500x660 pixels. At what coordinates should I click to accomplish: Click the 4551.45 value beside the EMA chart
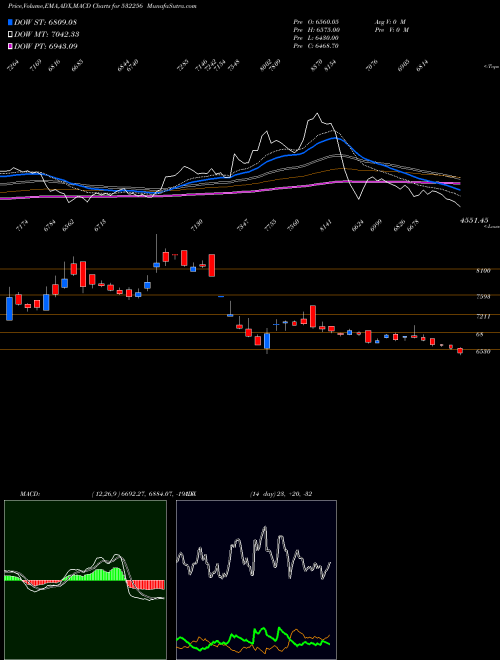point(474,220)
